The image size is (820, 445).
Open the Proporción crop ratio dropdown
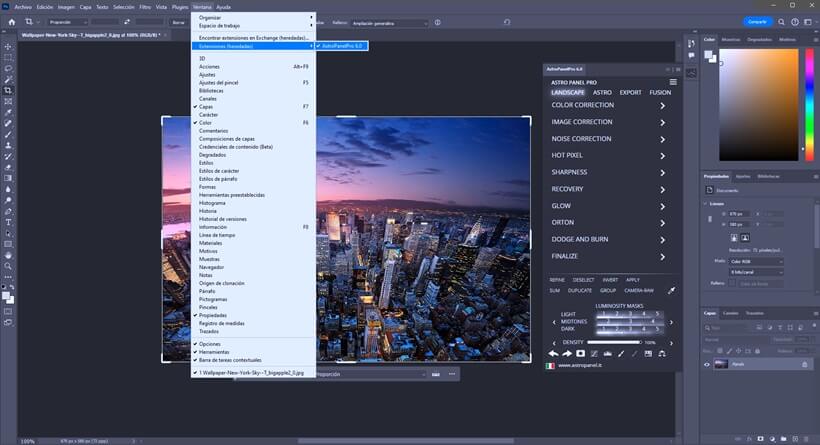coord(67,22)
